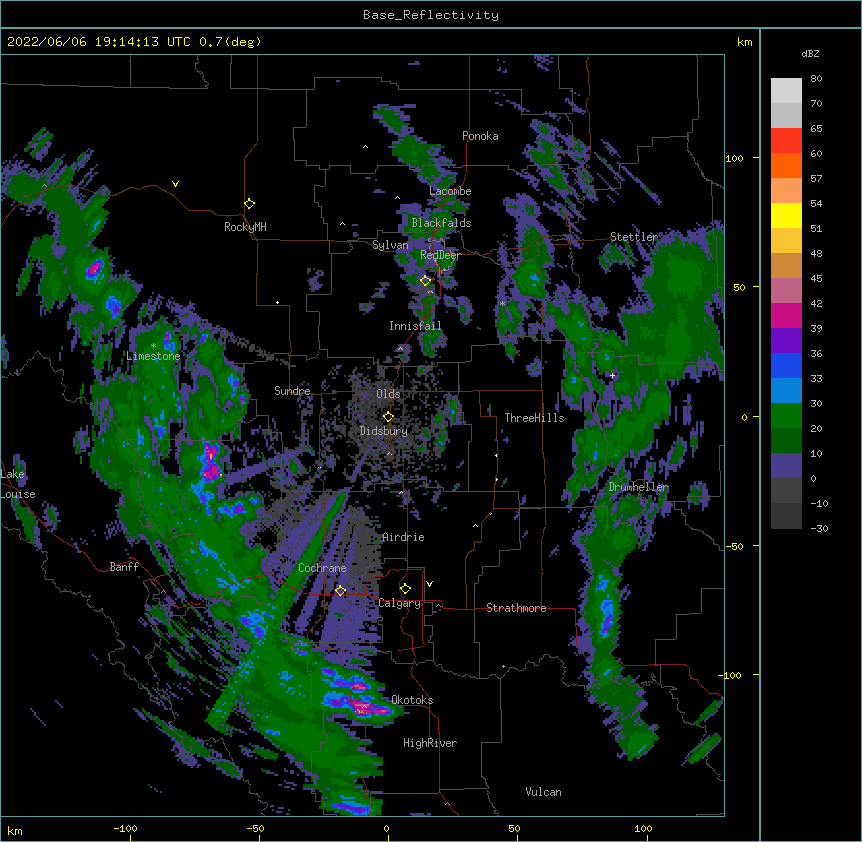Viewport: 862px width, 842px height.
Task: Click the 80 dBZ legend value
Action: [x=816, y=79]
